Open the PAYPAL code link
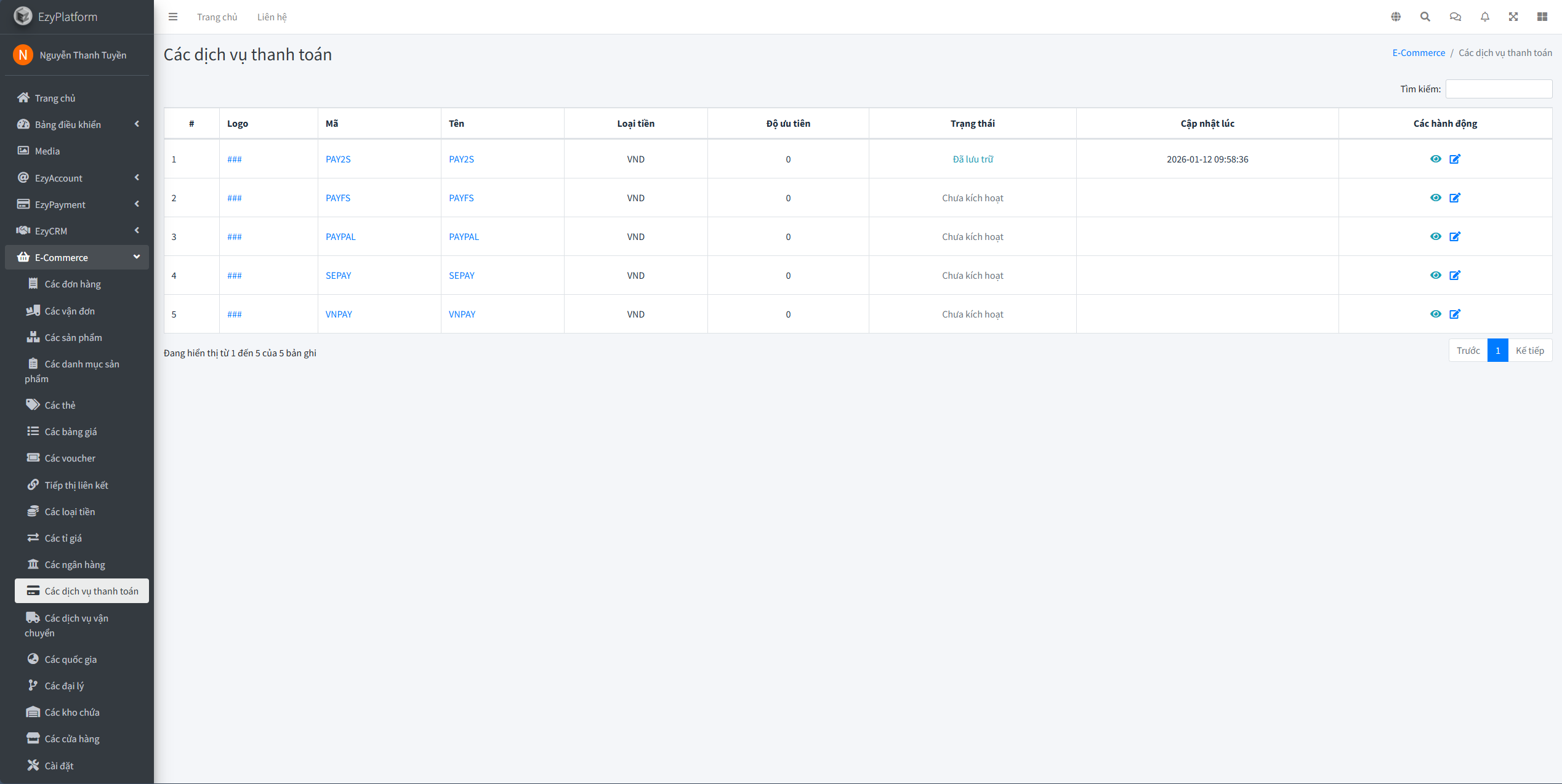The image size is (1562, 784). pyautogui.click(x=340, y=236)
